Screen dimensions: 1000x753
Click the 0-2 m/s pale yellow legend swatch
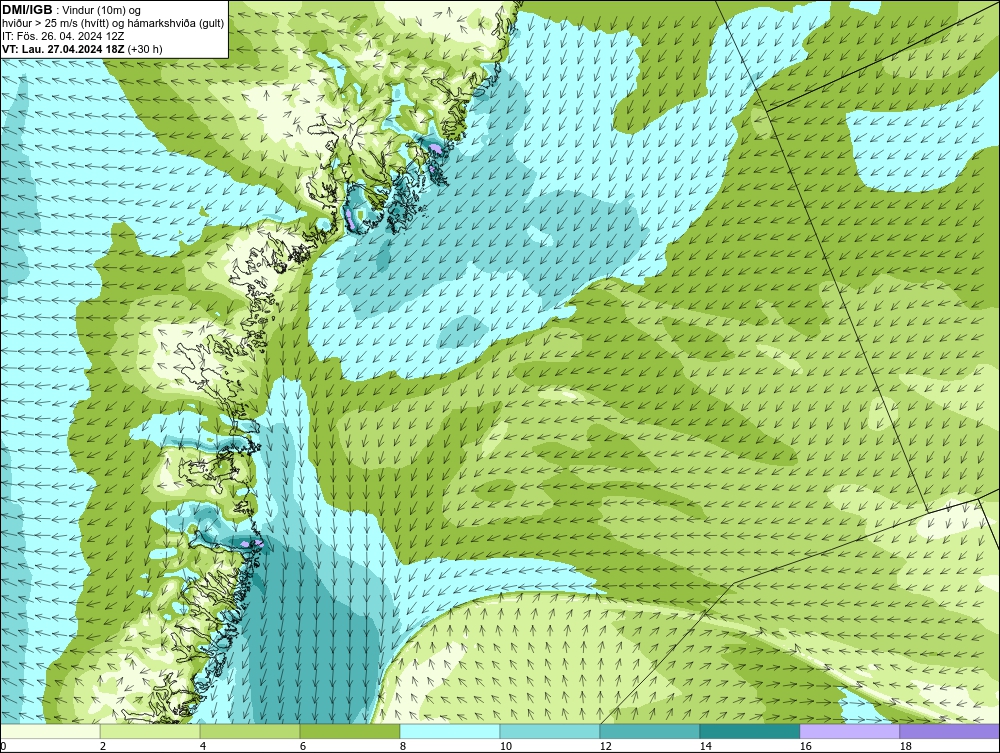(x=50, y=731)
